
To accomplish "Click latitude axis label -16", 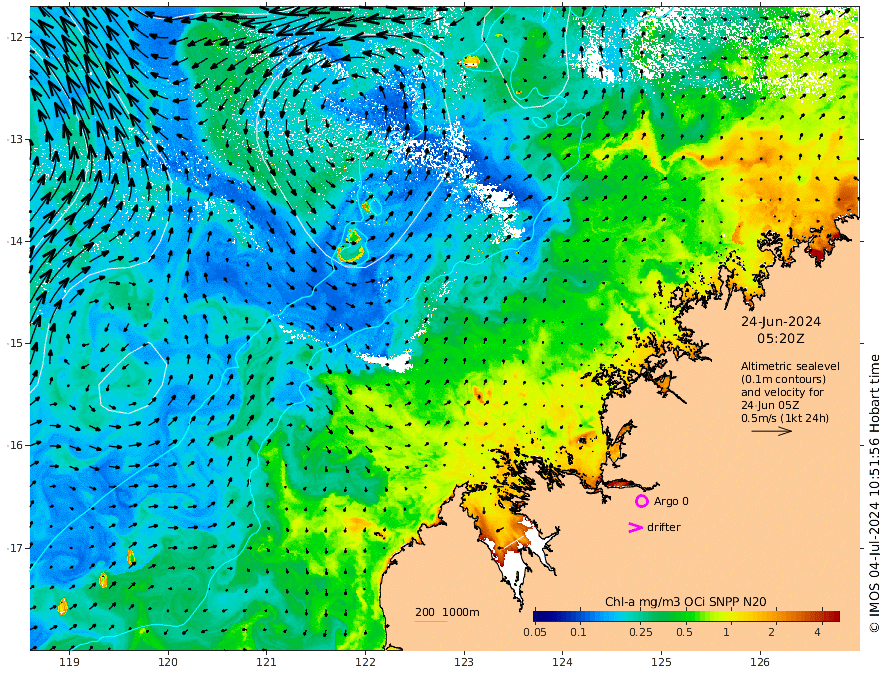I will point(15,445).
